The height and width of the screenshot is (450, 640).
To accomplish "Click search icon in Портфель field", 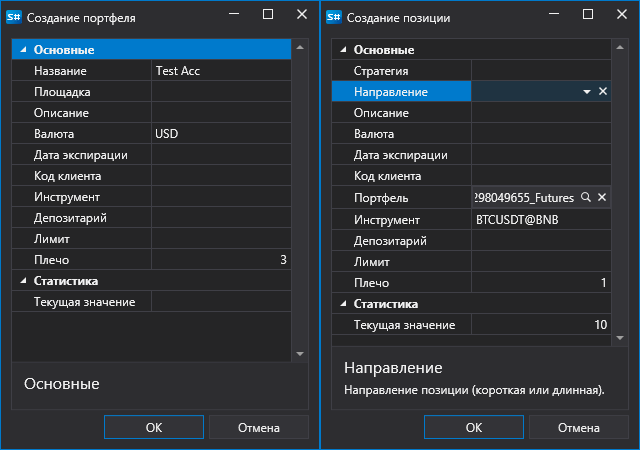I will [586, 197].
